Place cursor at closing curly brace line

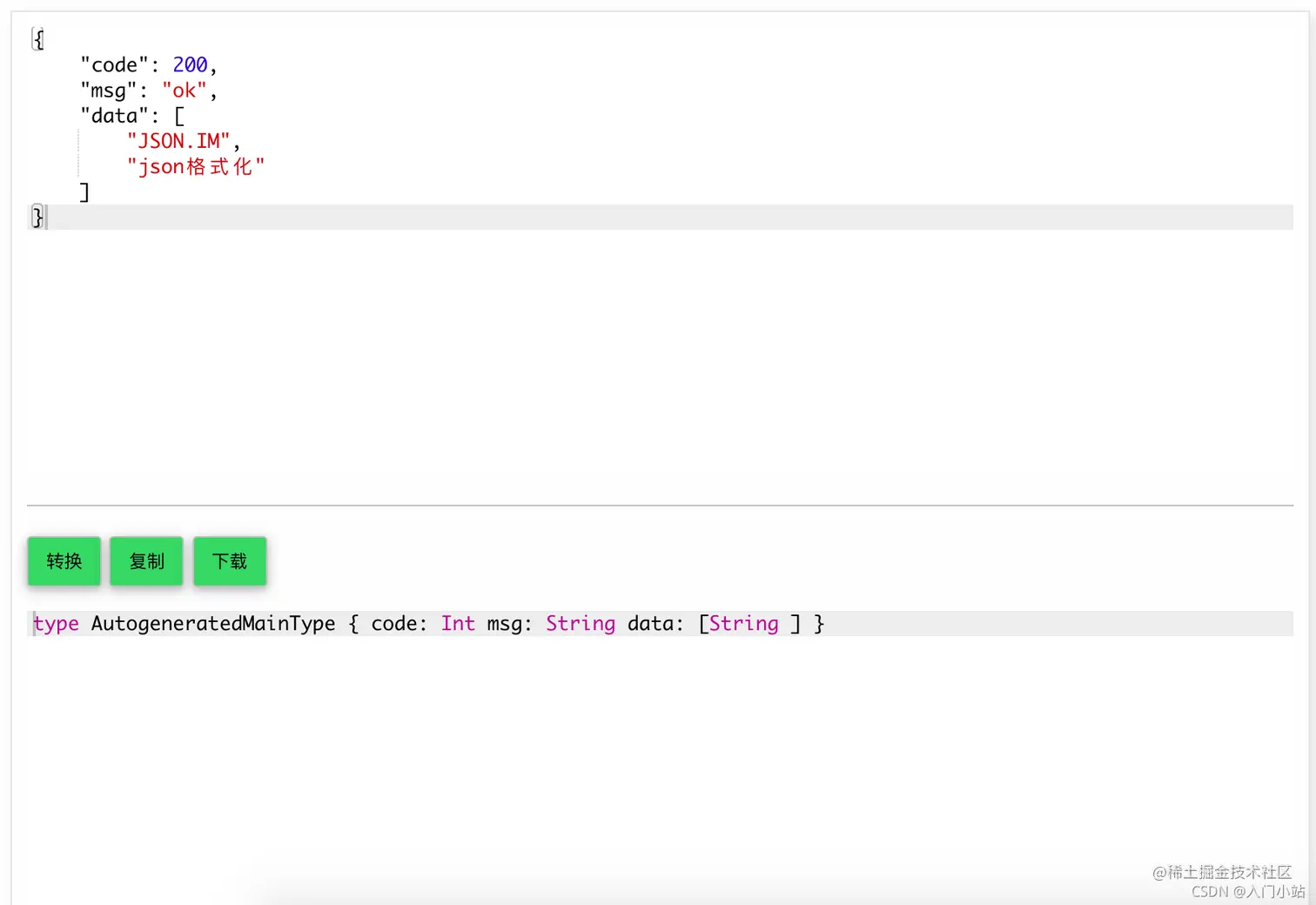[x=661, y=218]
